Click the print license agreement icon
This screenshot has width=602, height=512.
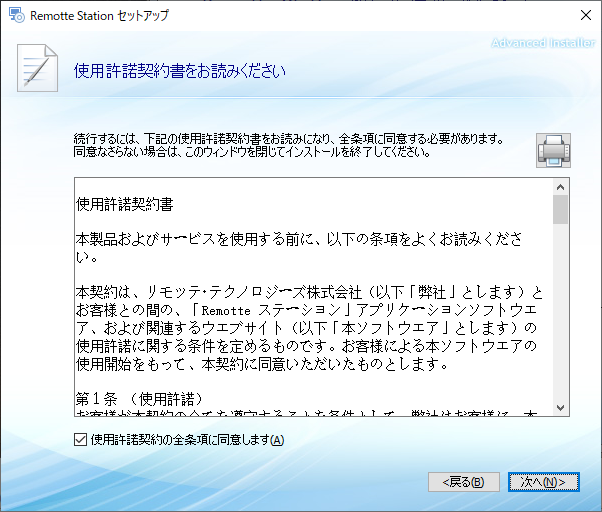coord(553,150)
